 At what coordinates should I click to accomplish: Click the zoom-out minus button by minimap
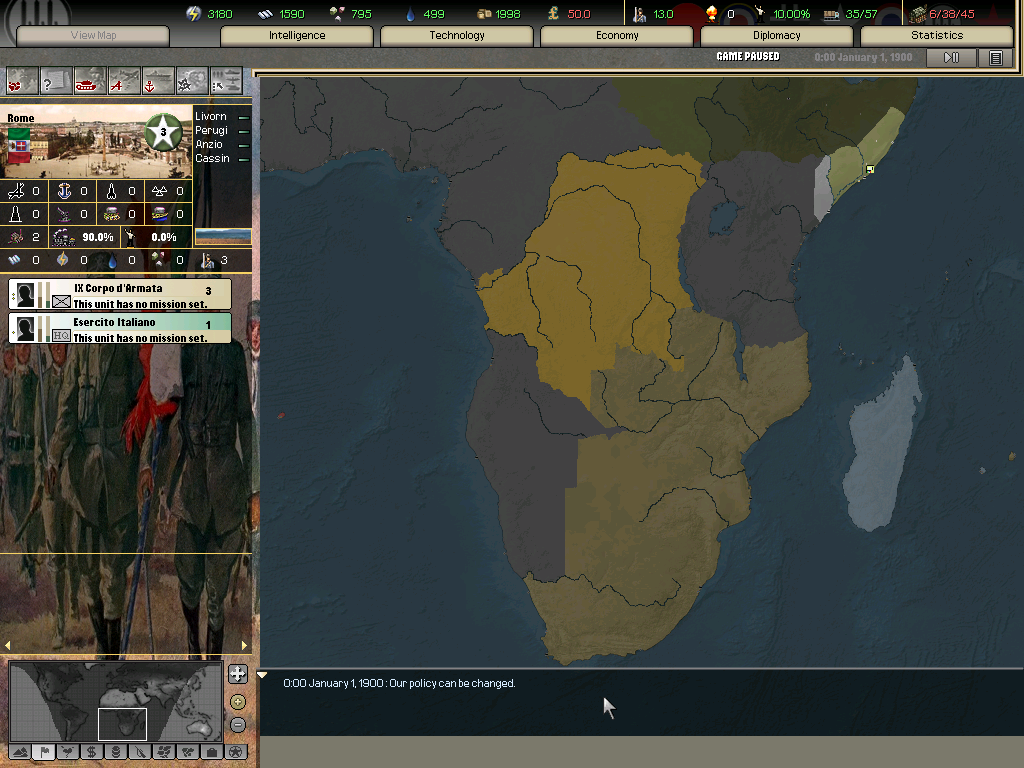pyautogui.click(x=237, y=724)
